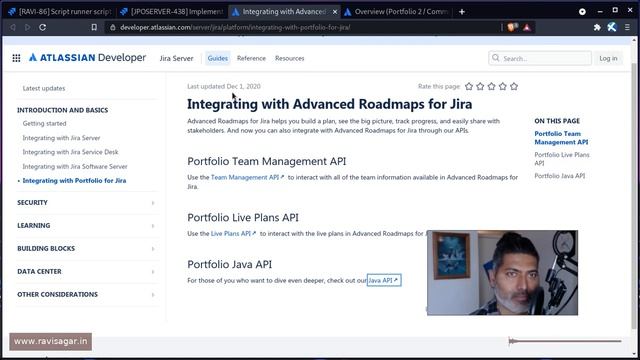Go back with the browser back arrow

(x=13, y=27)
